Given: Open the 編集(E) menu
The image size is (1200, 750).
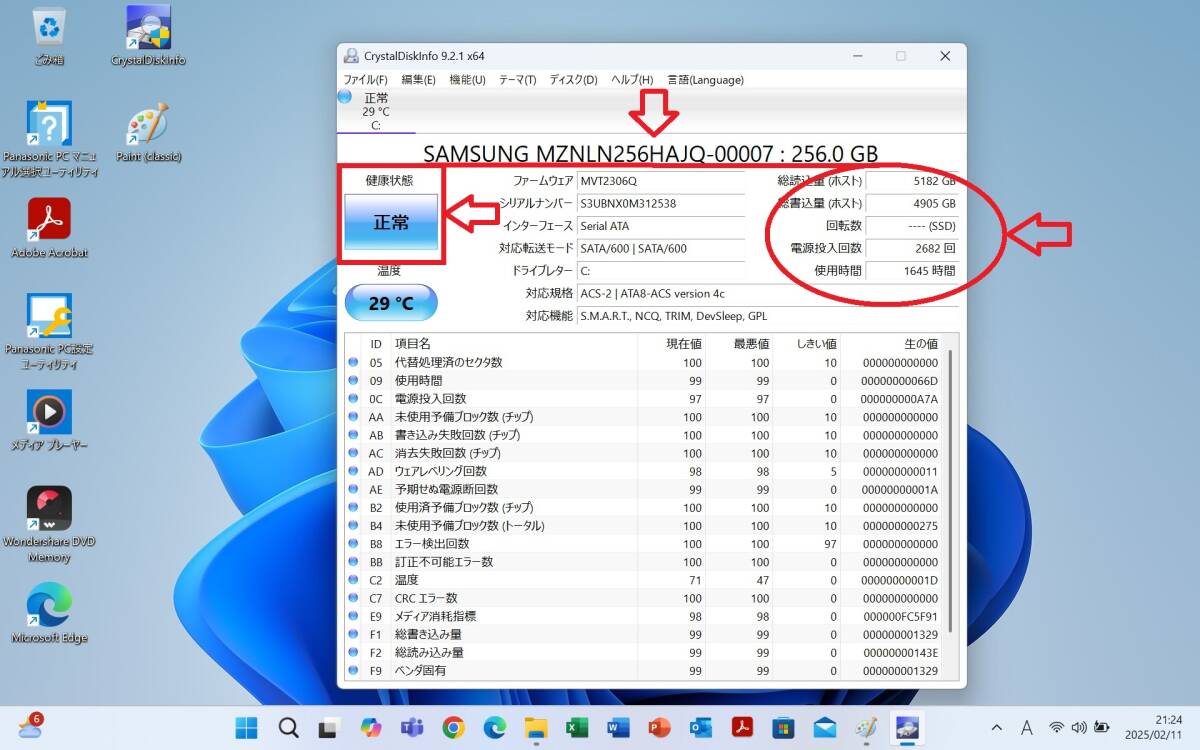Looking at the screenshot, I should 418,80.
